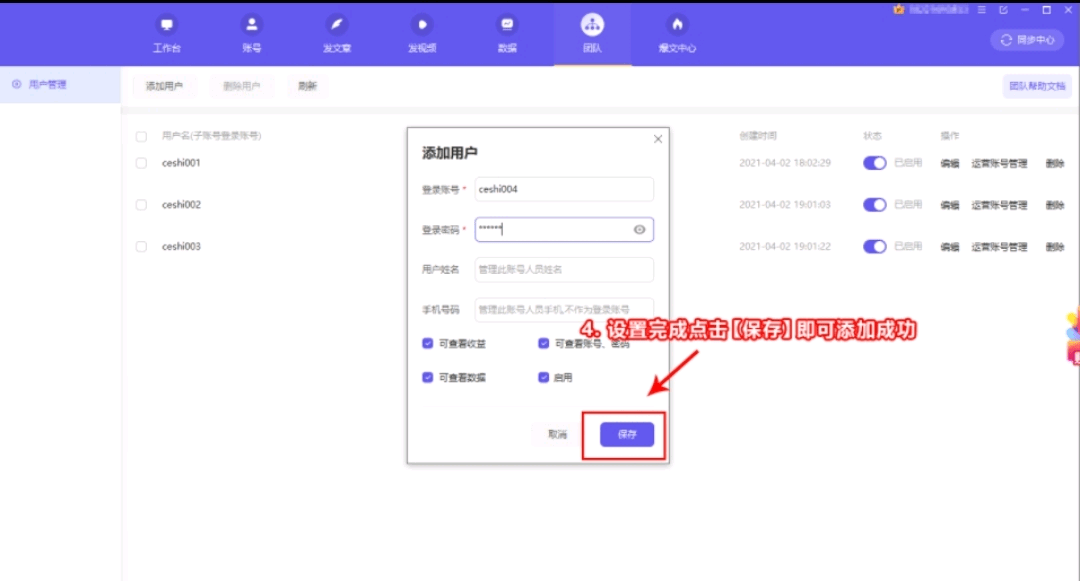1080x581 pixels.
Task: Open the hamburger menu in title bar
Action: [x=982, y=10]
